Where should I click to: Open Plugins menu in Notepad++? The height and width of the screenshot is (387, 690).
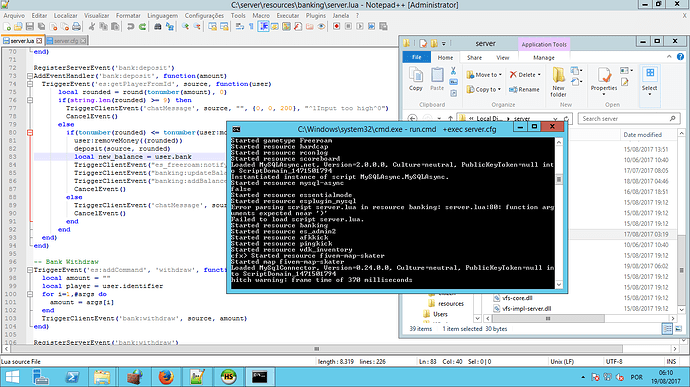coord(316,15)
